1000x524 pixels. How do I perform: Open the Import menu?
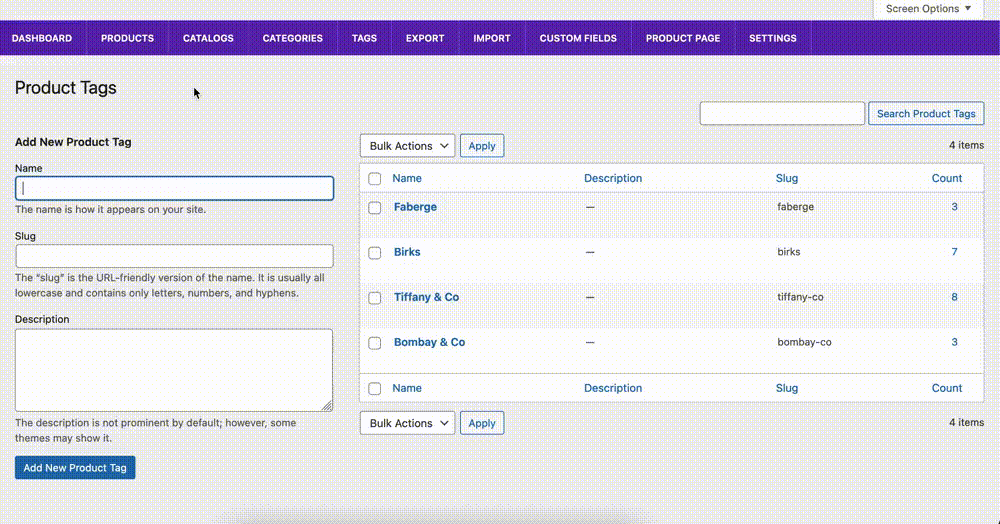pyautogui.click(x=492, y=38)
